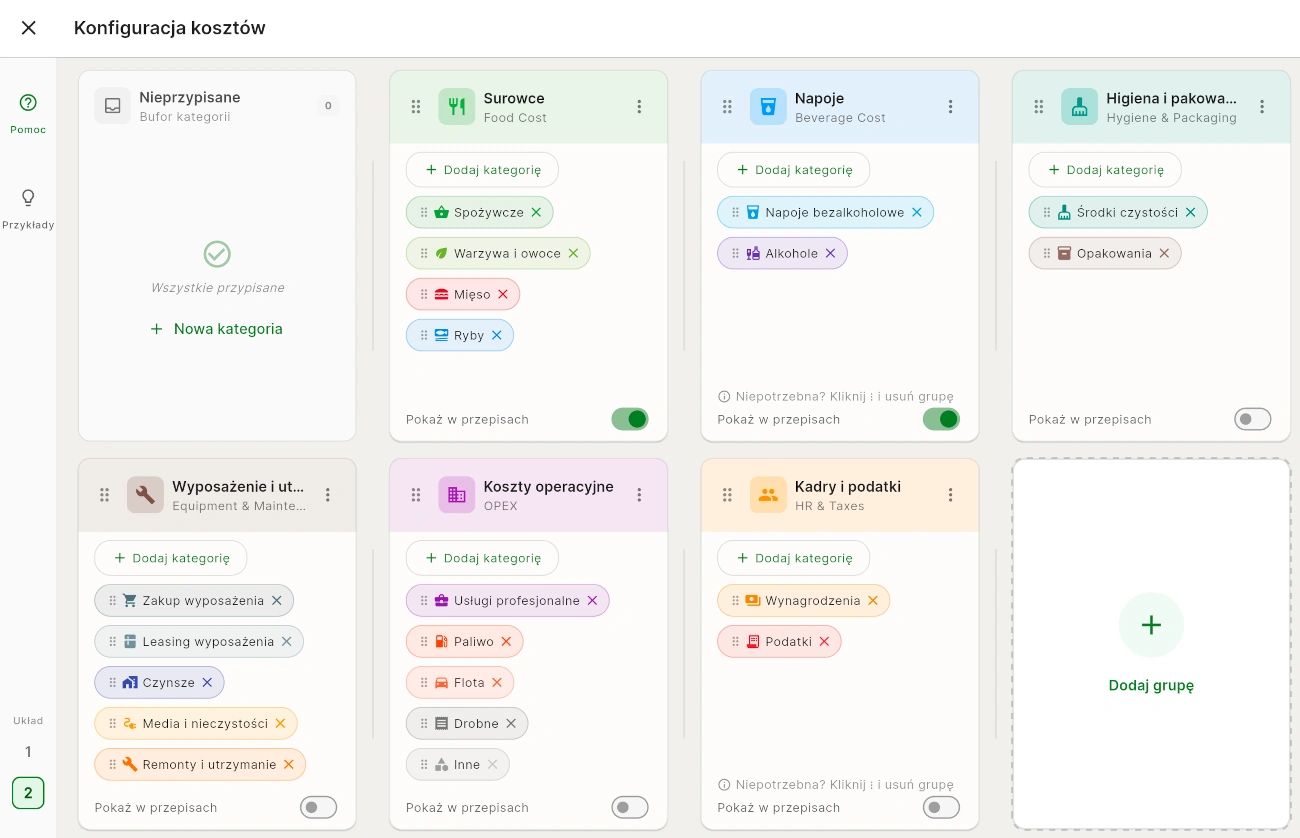Viewport: 1300px width, 838px height.
Task: Click the Napoje cup group icon
Action: click(x=768, y=107)
